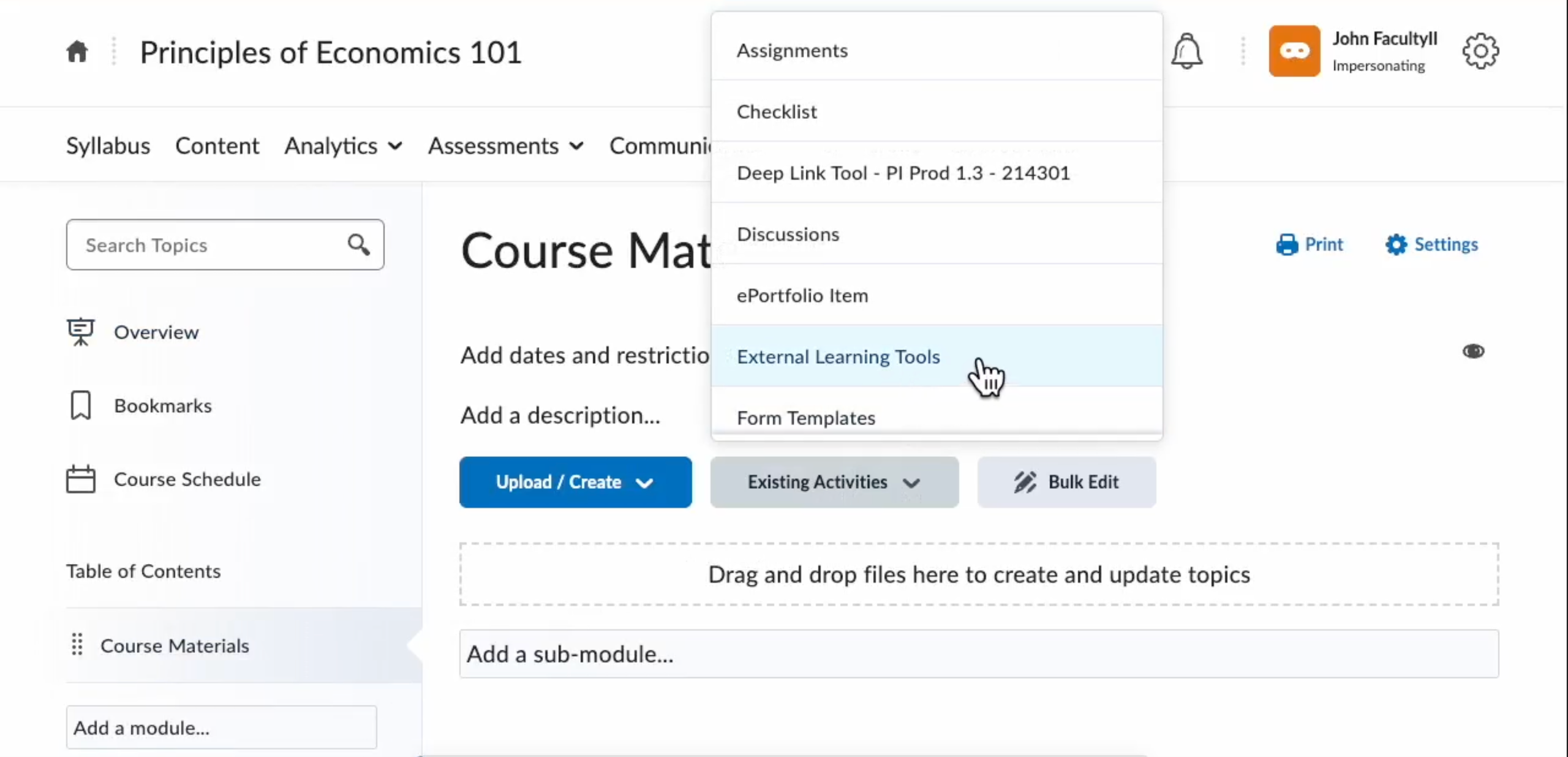Click the Bookmarks ribbon icon

tap(80, 405)
